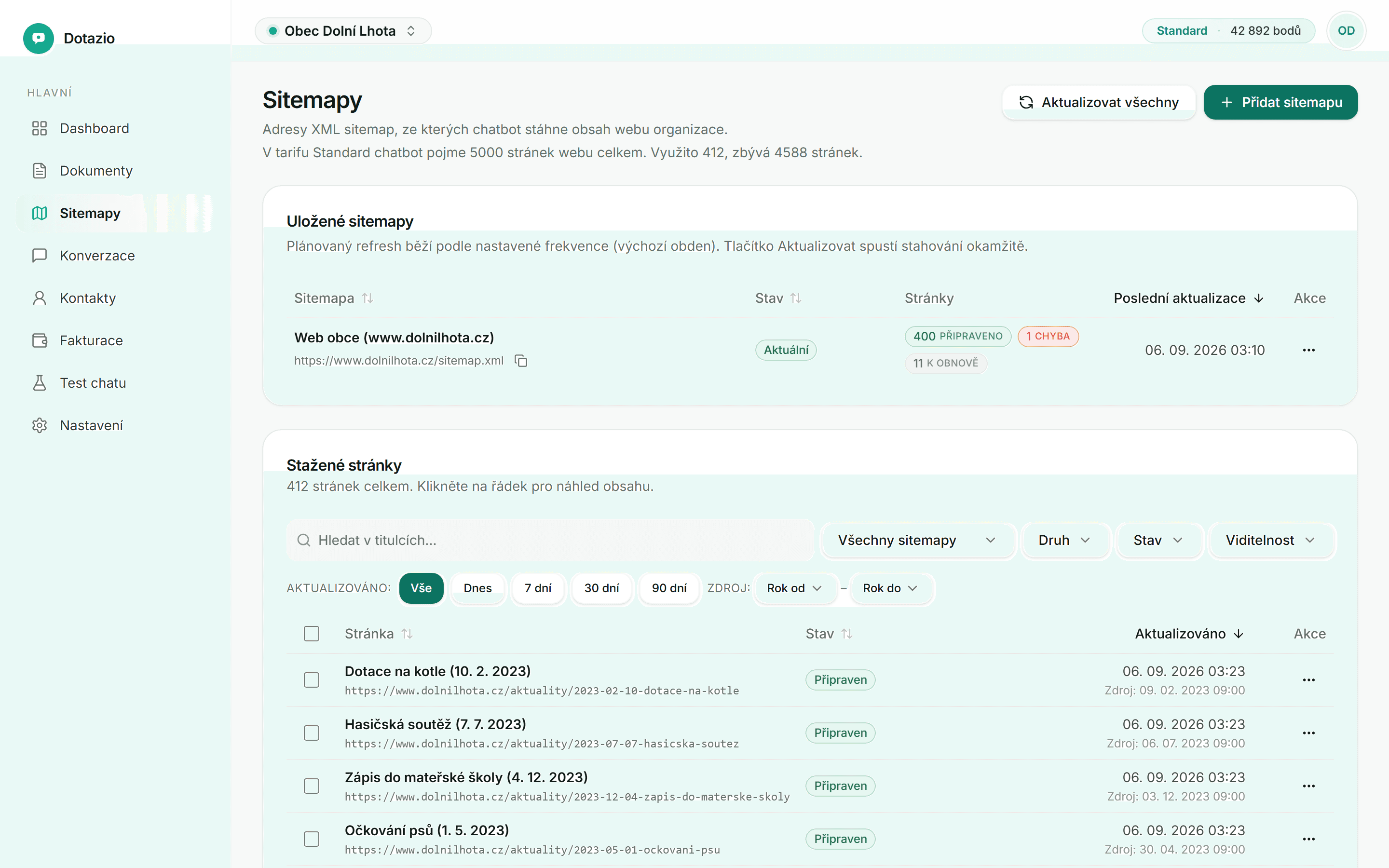This screenshot has width=1389, height=868.
Task: Click the Kontakty person icon
Action: [x=40, y=298]
